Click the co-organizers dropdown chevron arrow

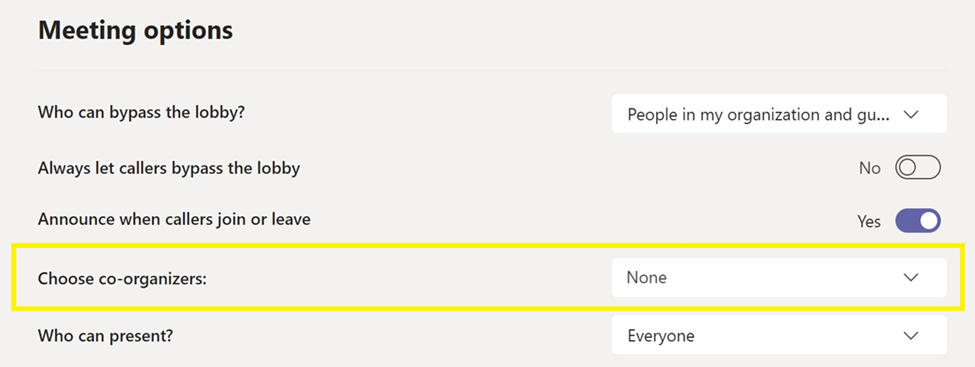click(910, 277)
